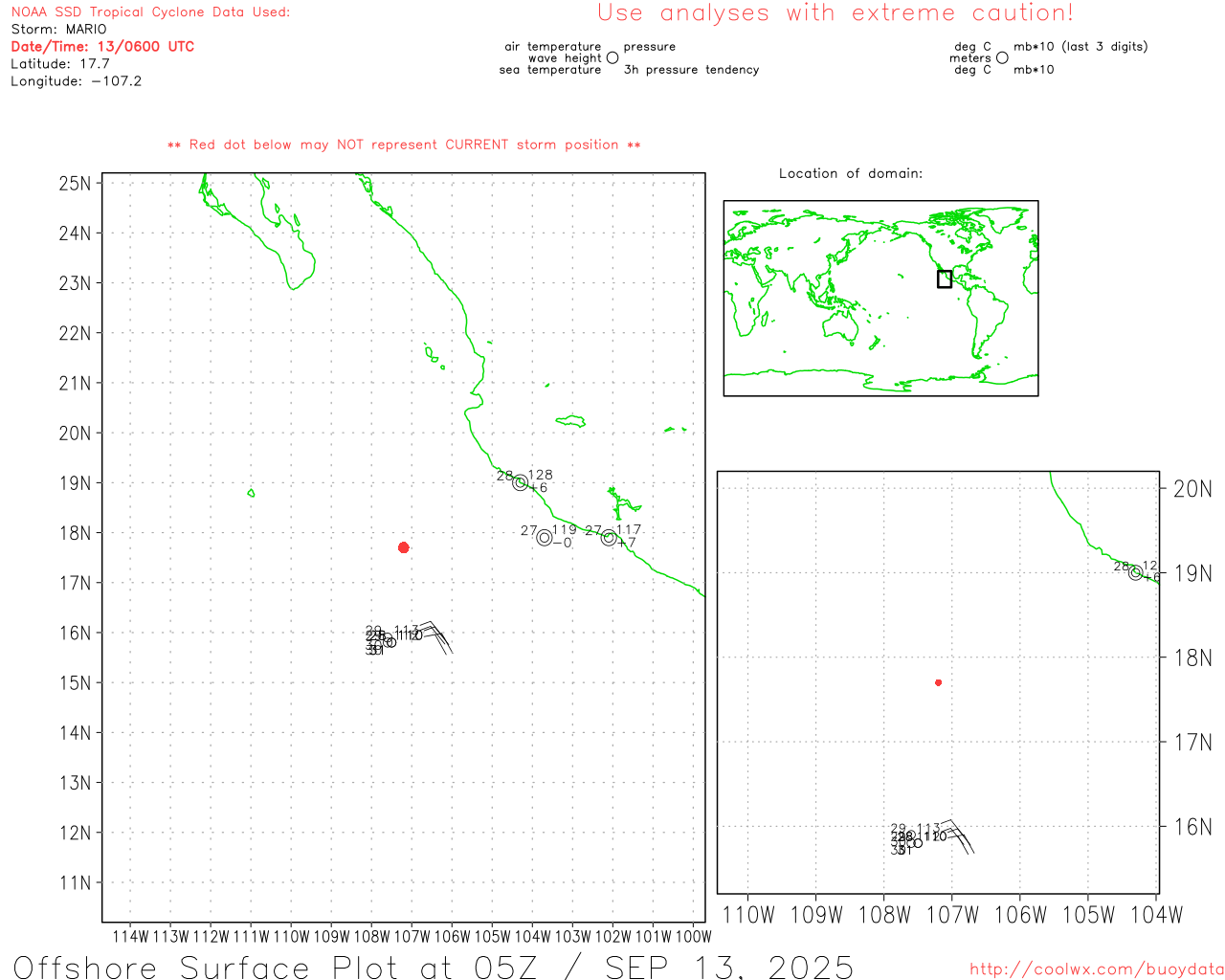Image resolution: width=1225 pixels, height=980 pixels.
Task: Click the red storm dot on zoomed inset map
Action: point(939,682)
